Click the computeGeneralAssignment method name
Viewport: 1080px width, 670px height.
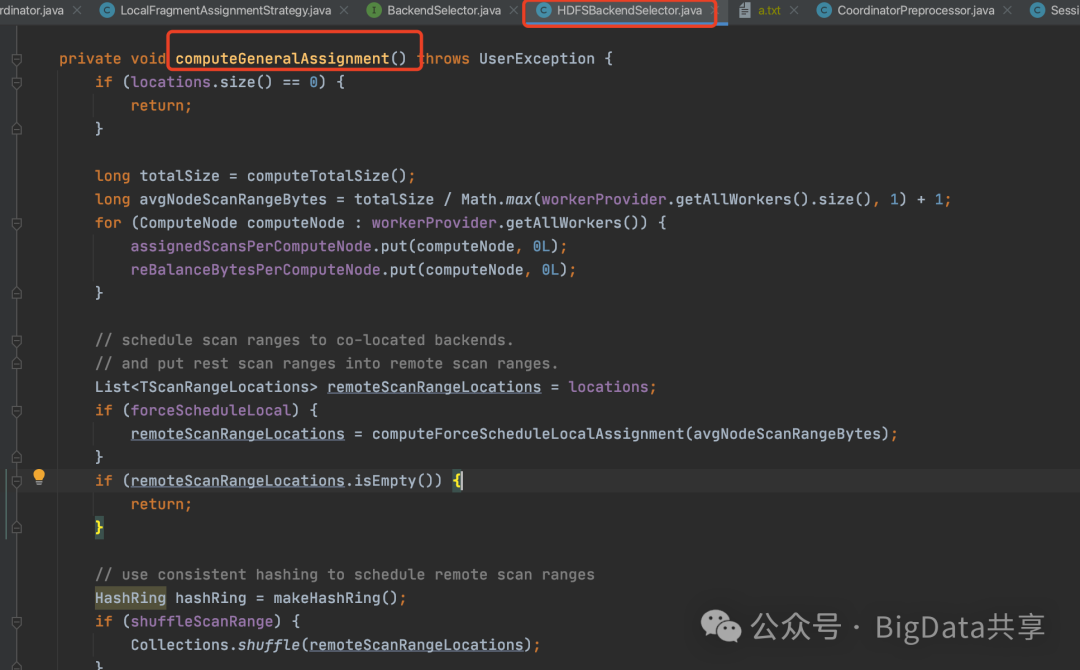pyautogui.click(x=282, y=59)
